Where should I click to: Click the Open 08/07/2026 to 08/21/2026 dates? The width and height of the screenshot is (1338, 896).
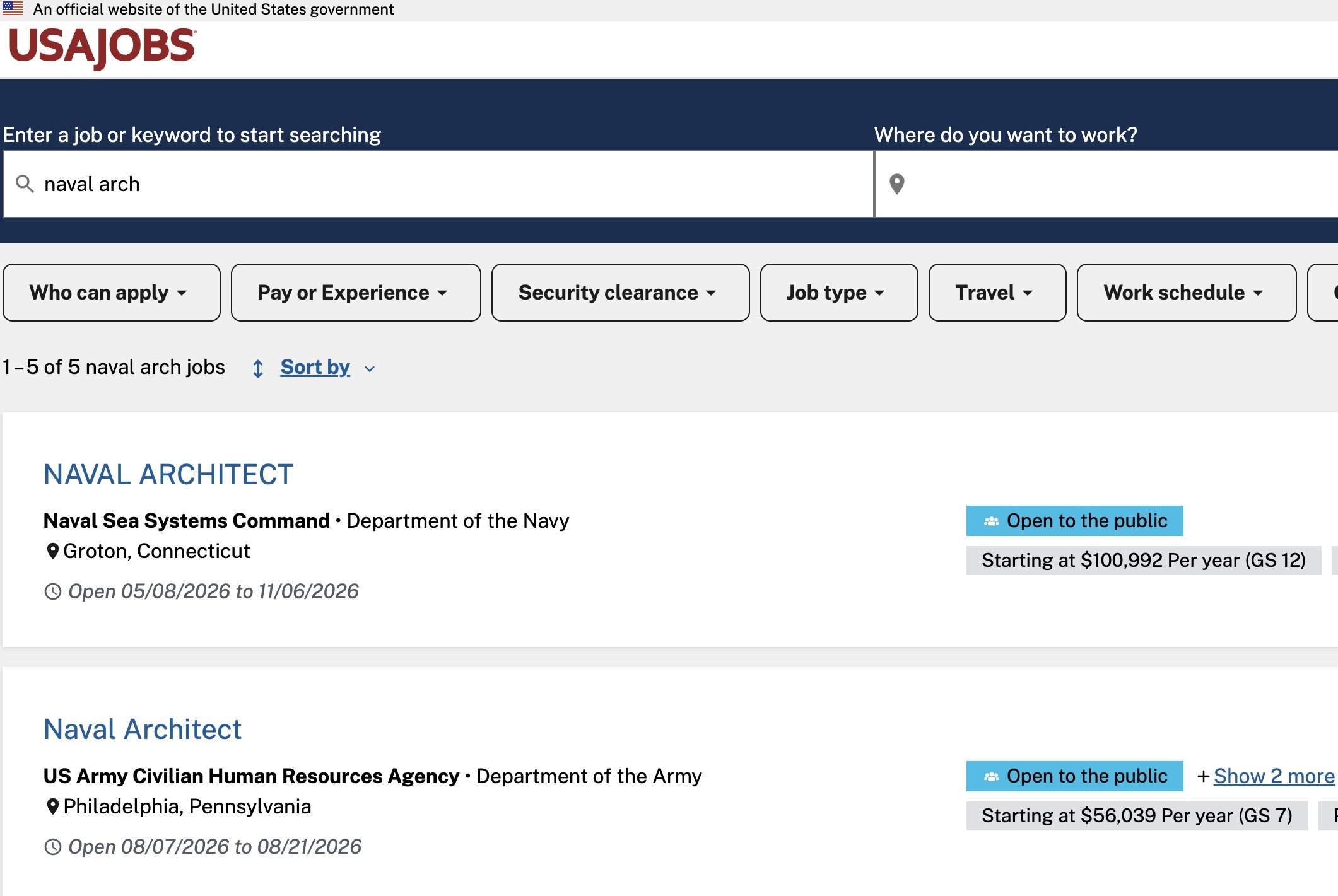tap(214, 847)
